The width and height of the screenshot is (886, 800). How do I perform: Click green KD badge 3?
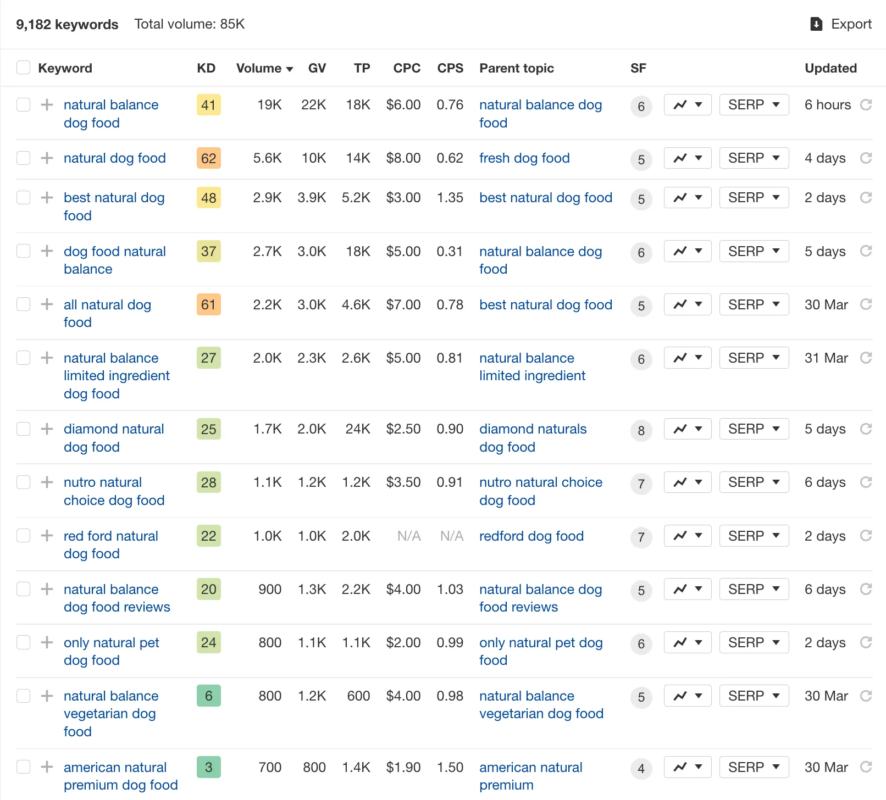pyautogui.click(x=209, y=767)
